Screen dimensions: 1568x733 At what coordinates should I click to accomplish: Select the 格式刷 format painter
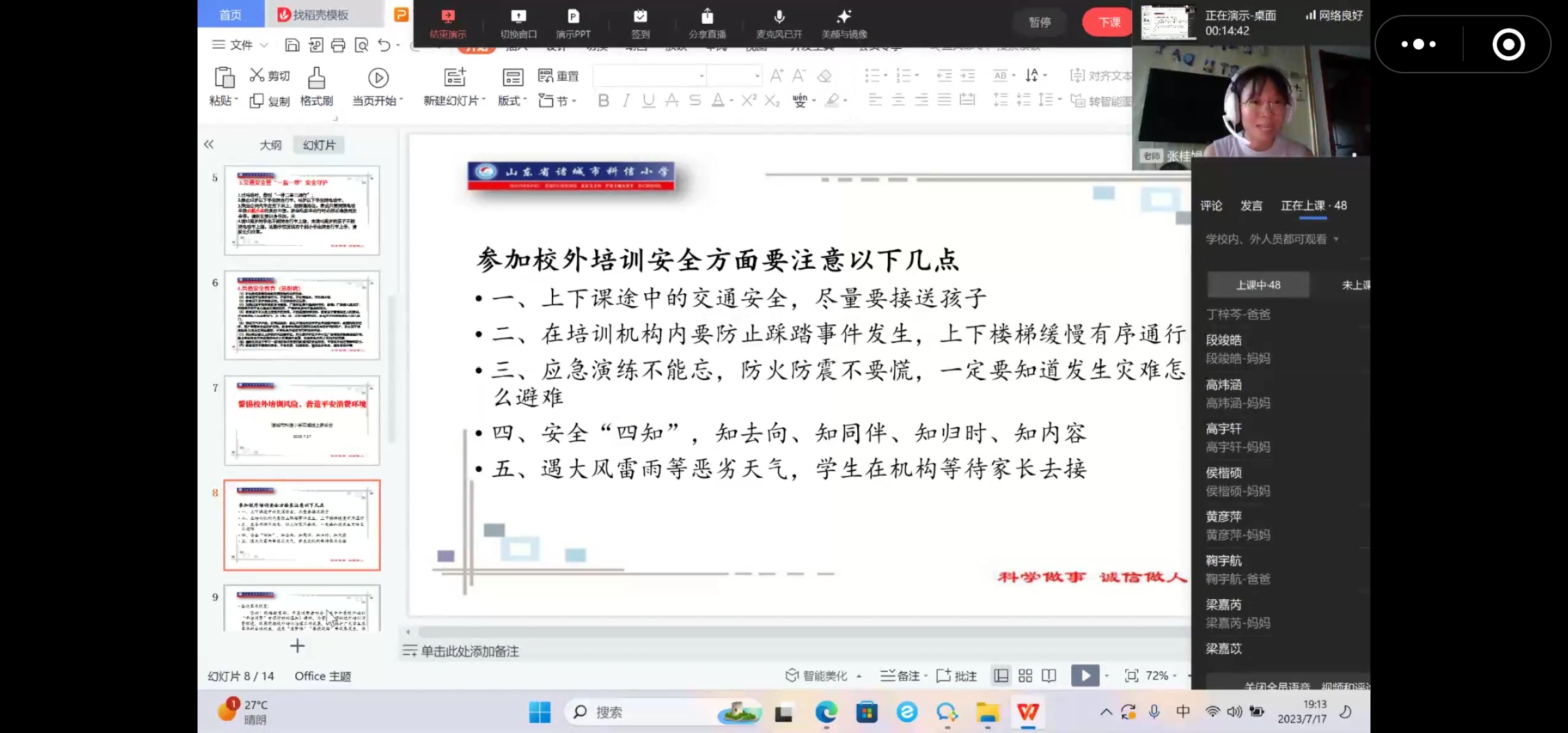[x=316, y=88]
